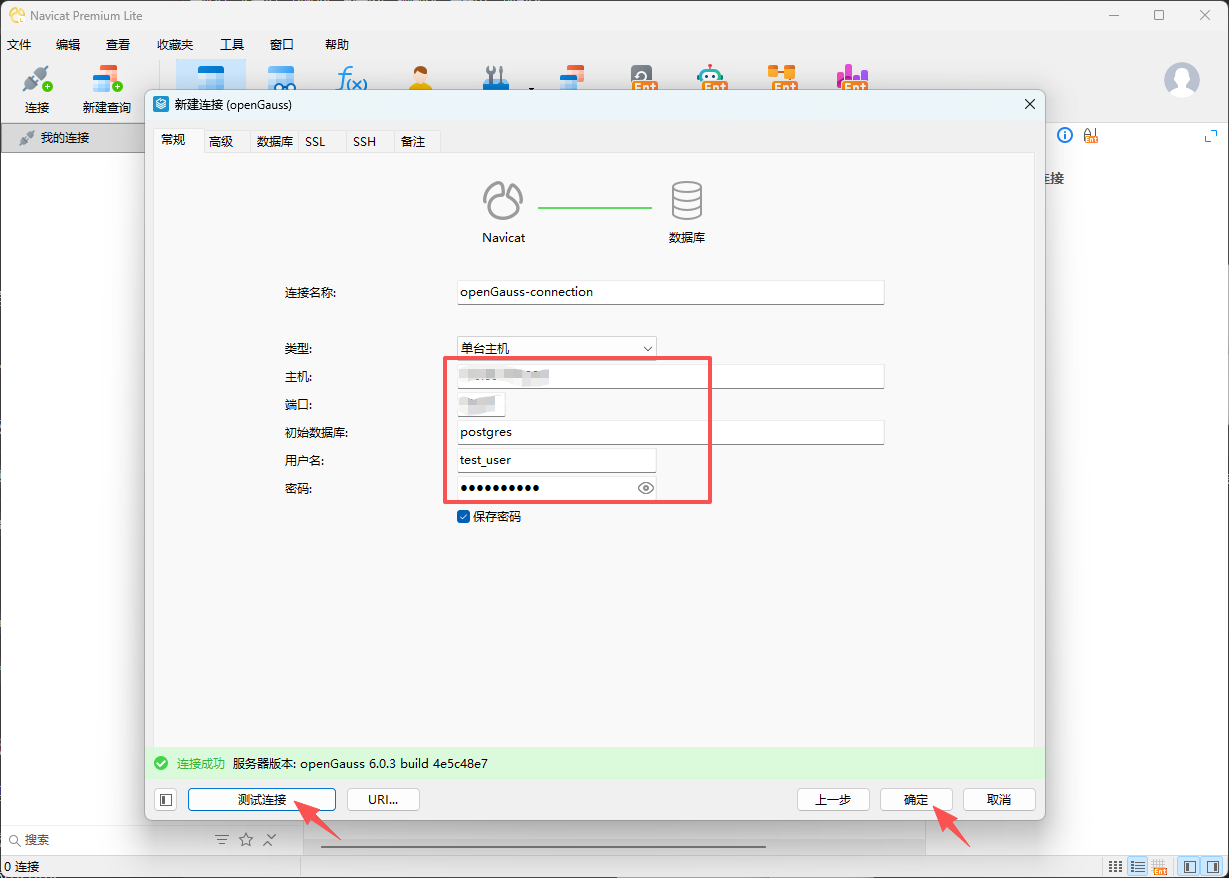1229x878 pixels.
Task: Open the info panel icon
Action: tap(1065, 135)
